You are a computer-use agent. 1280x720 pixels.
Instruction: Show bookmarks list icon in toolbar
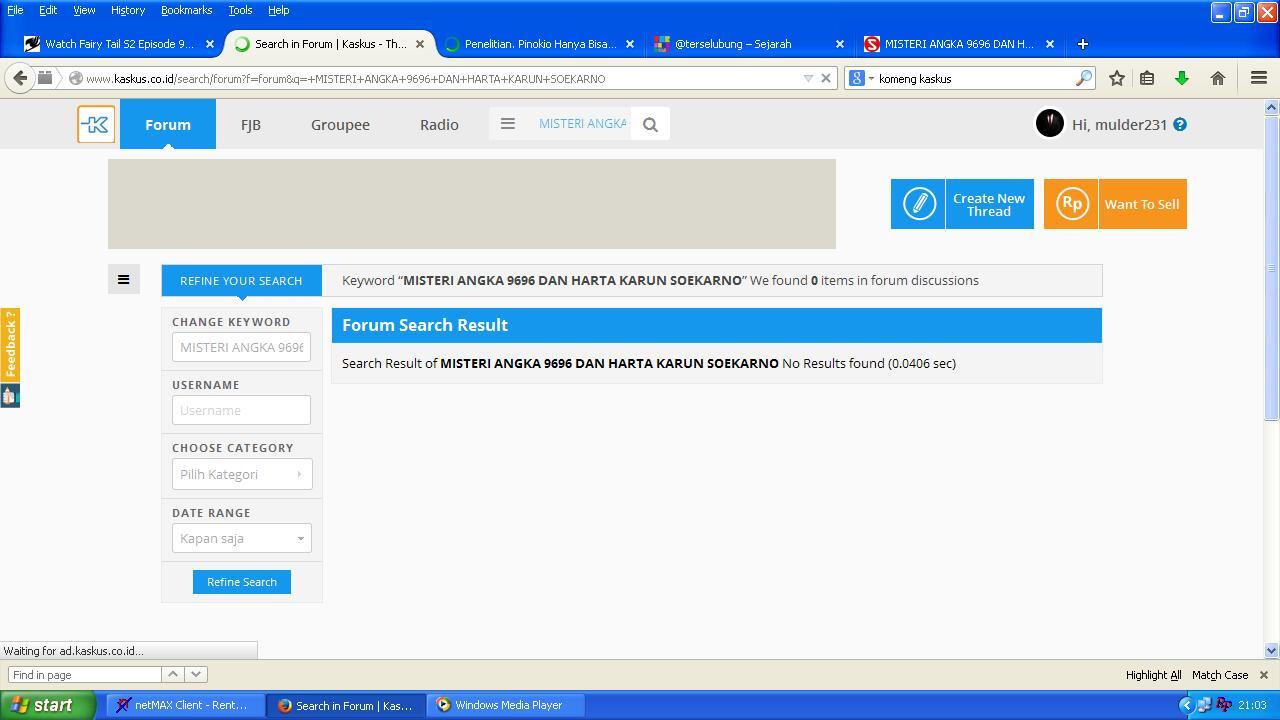point(1147,78)
